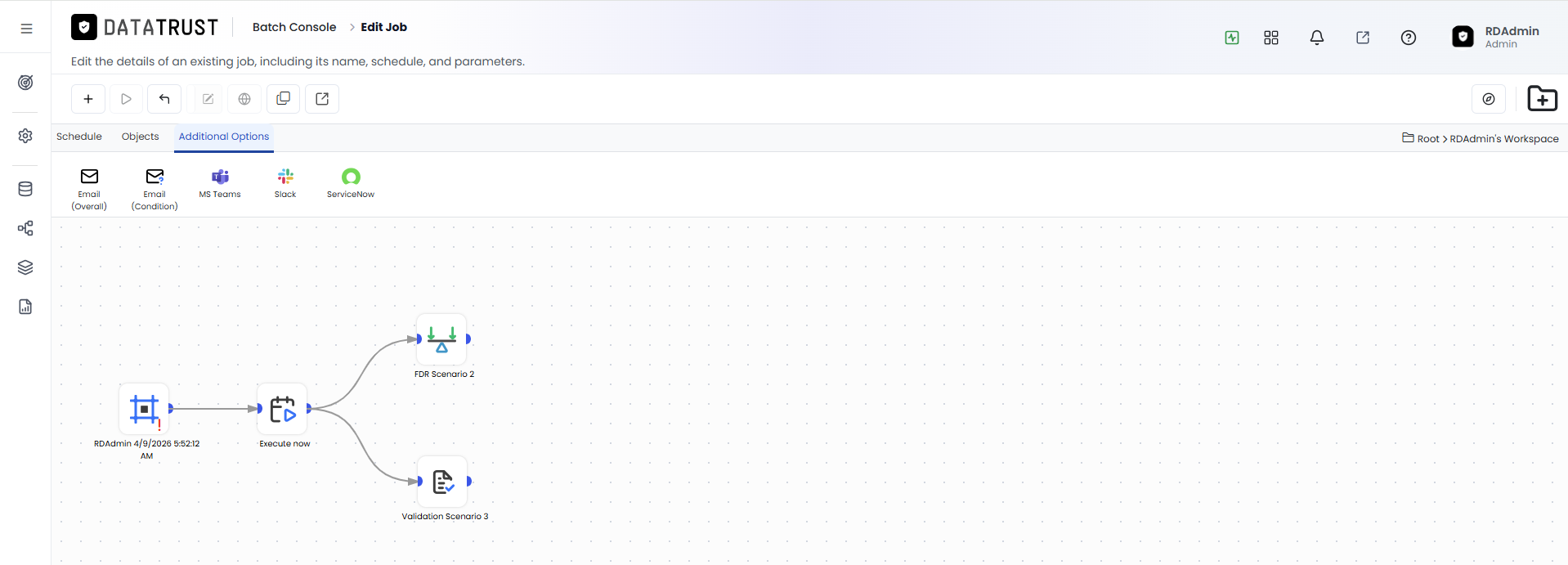Select the Additional Options tab

(x=224, y=137)
